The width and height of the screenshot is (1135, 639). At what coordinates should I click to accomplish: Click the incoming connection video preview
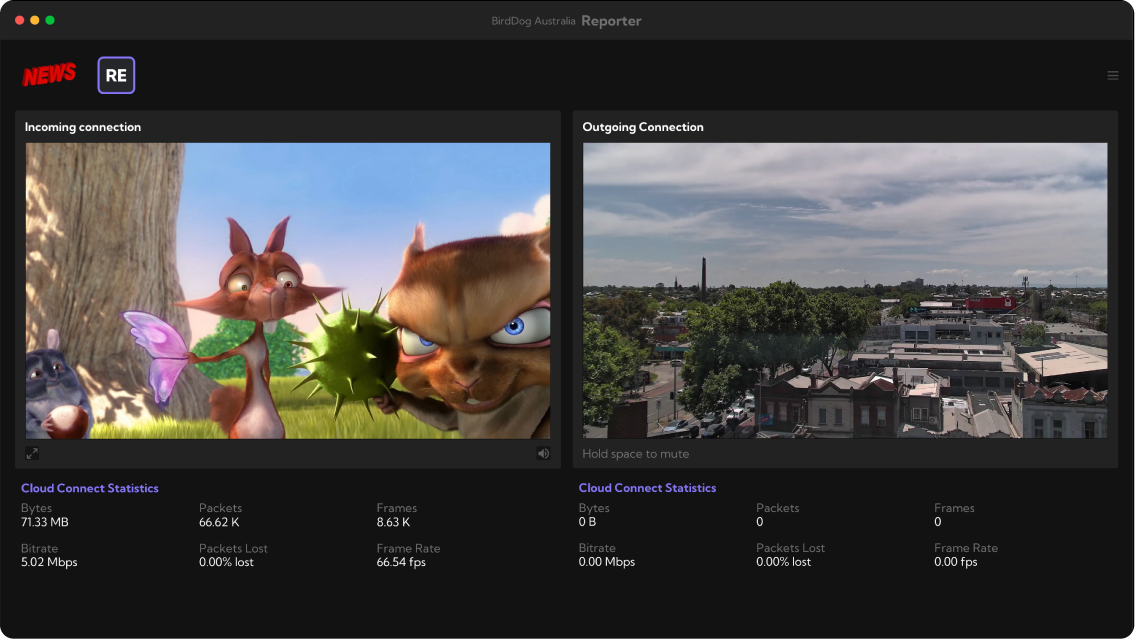(x=288, y=290)
